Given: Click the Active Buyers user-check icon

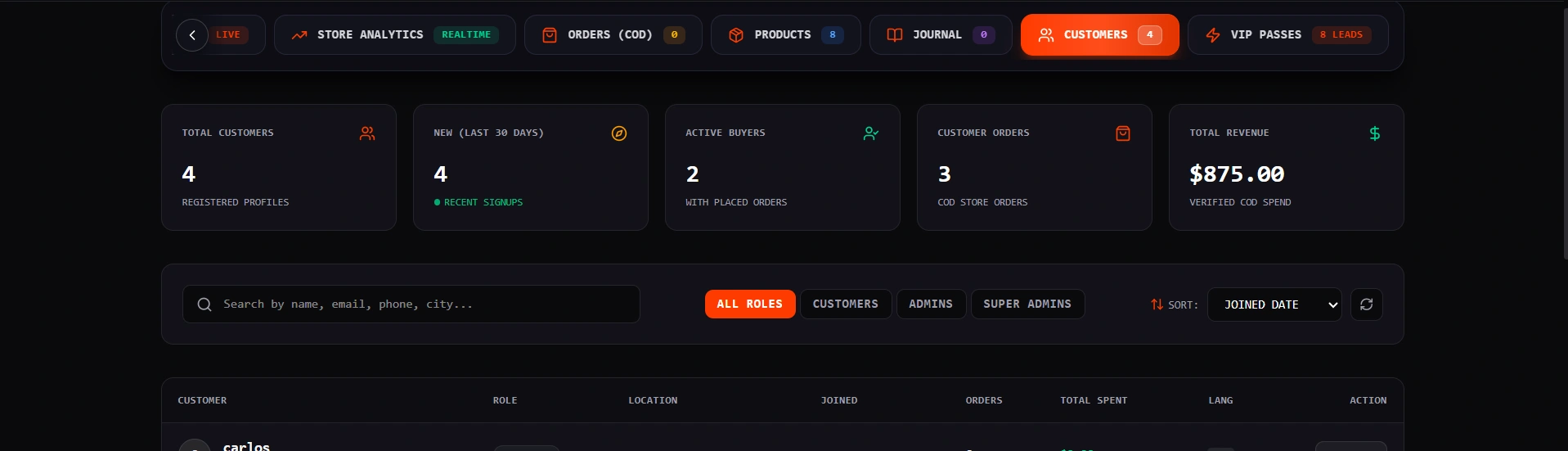Looking at the screenshot, I should click(871, 133).
